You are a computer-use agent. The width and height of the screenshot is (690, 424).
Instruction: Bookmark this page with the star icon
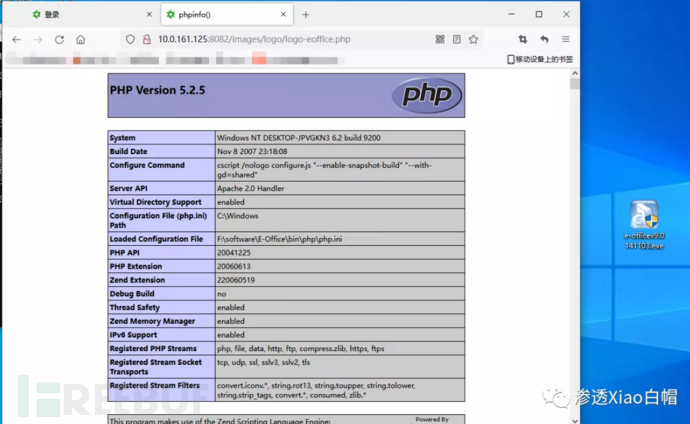click(x=473, y=39)
